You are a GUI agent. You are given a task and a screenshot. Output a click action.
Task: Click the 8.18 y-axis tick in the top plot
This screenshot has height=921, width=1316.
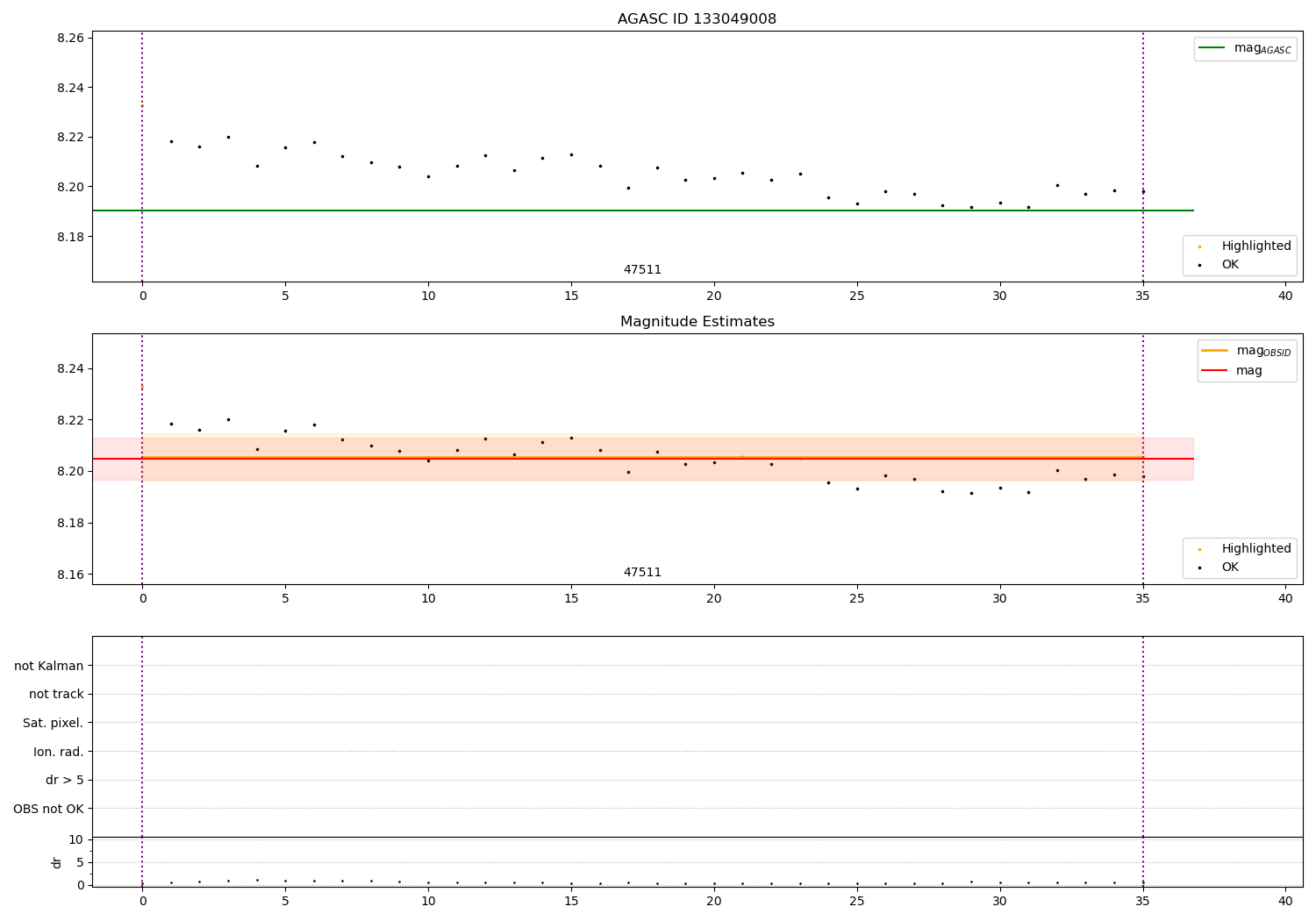click(x=70, y=237)
